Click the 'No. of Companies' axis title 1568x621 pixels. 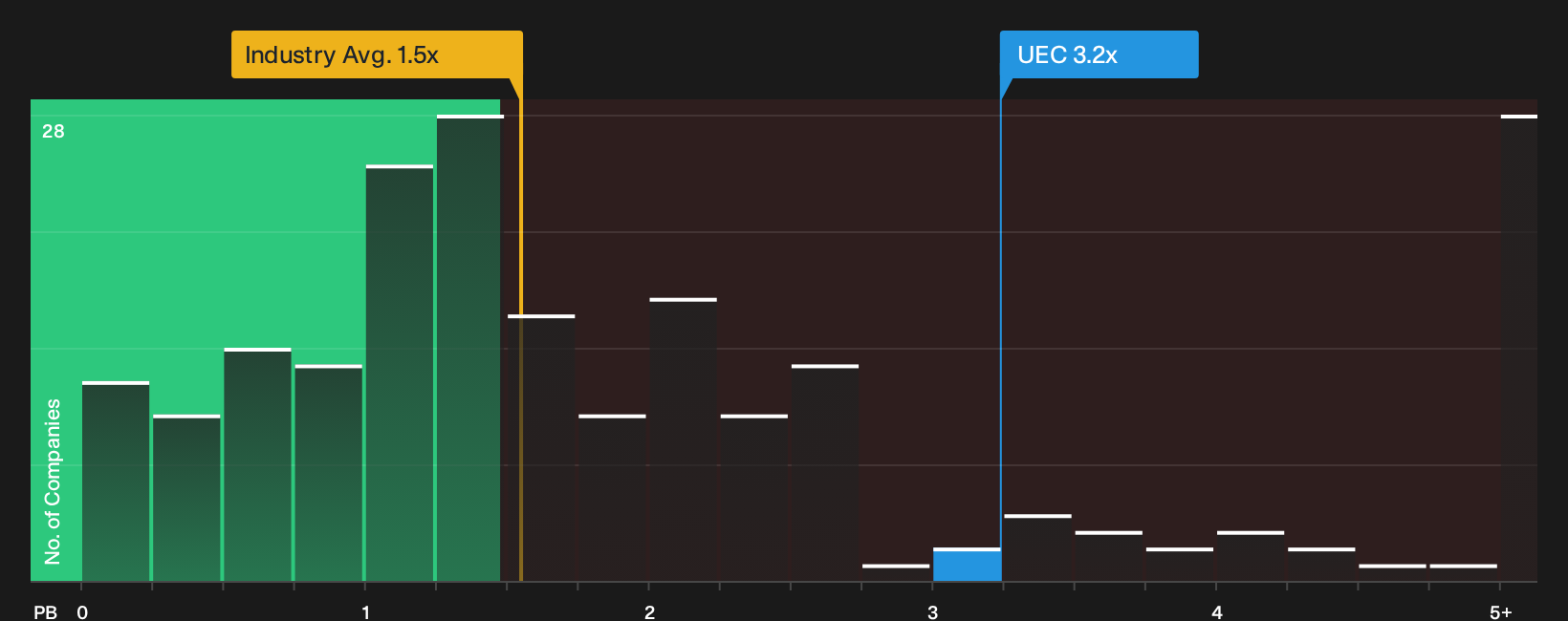[x=53, y=482]
